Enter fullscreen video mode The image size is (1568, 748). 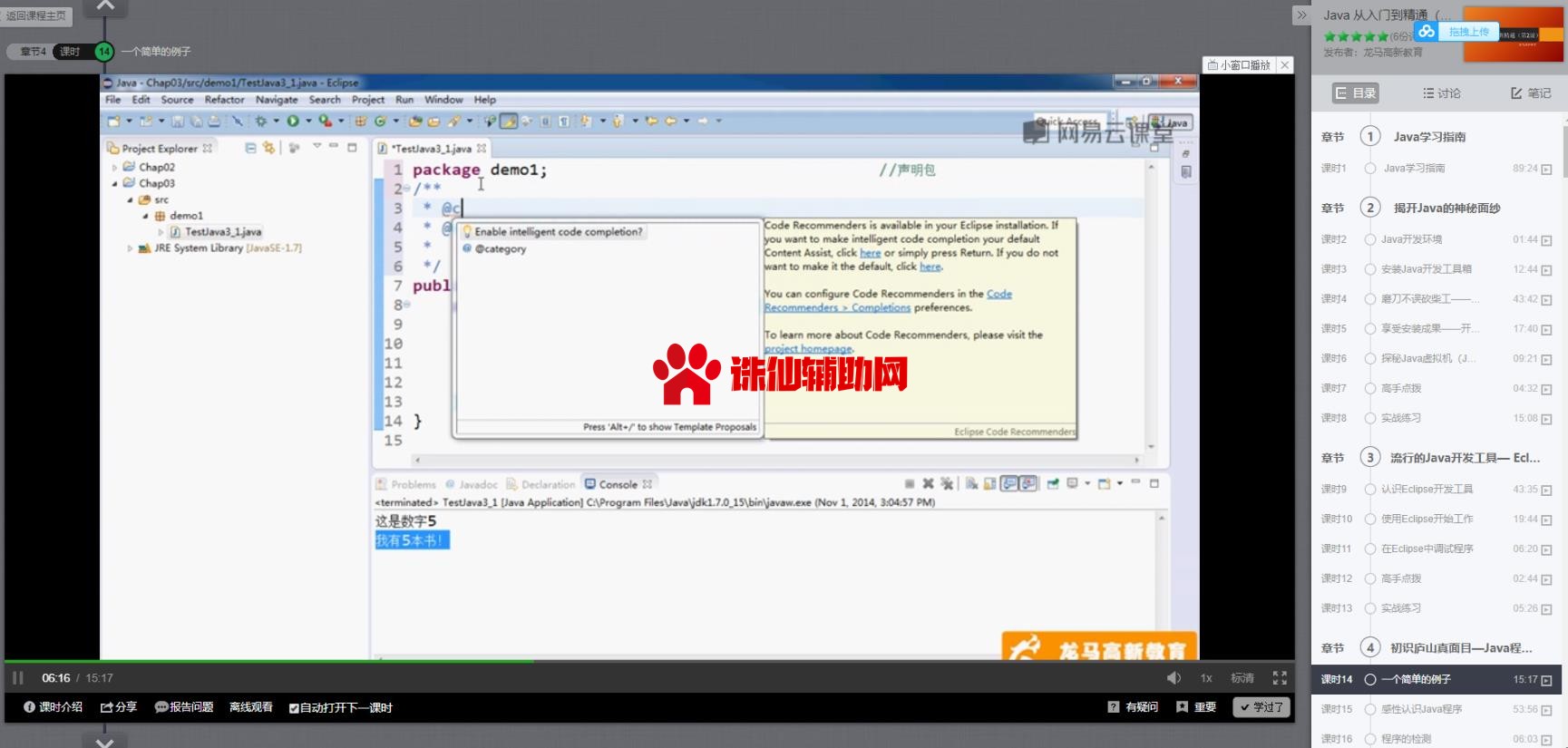point(1280,678)
